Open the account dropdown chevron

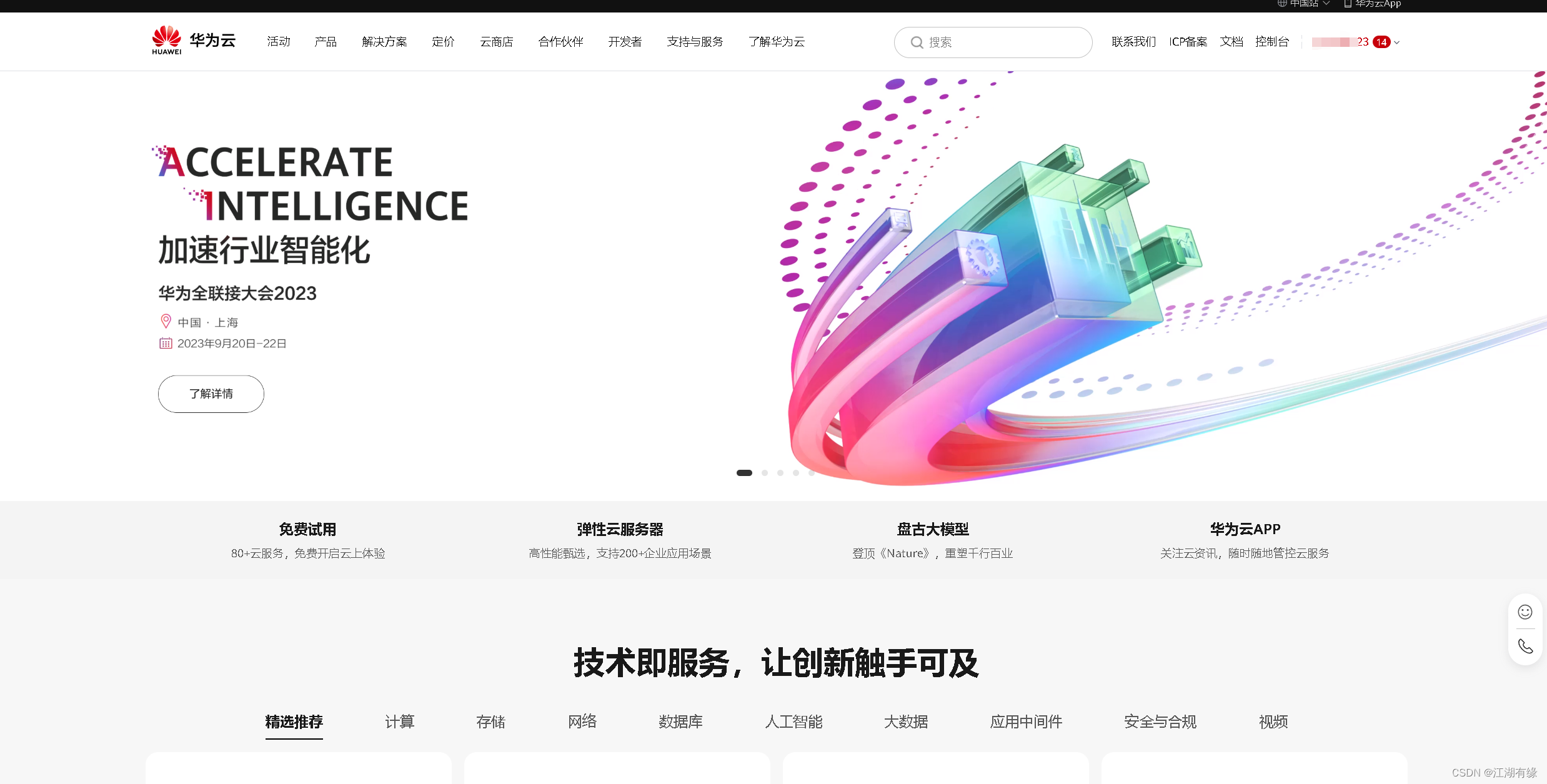tap(1397, 42)
